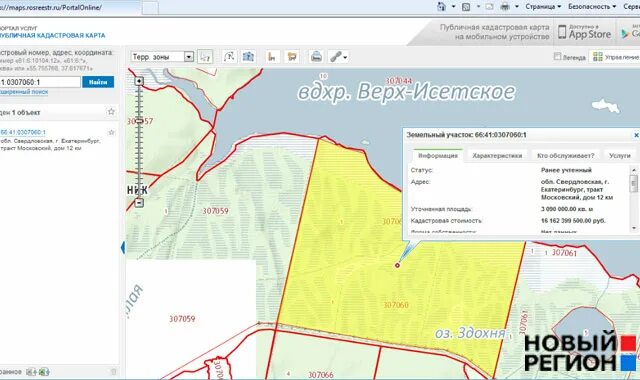Open the Home button dropdown arrow
Image resolution: width=640 pixels, height=380 pixels.
coord(453,7)
